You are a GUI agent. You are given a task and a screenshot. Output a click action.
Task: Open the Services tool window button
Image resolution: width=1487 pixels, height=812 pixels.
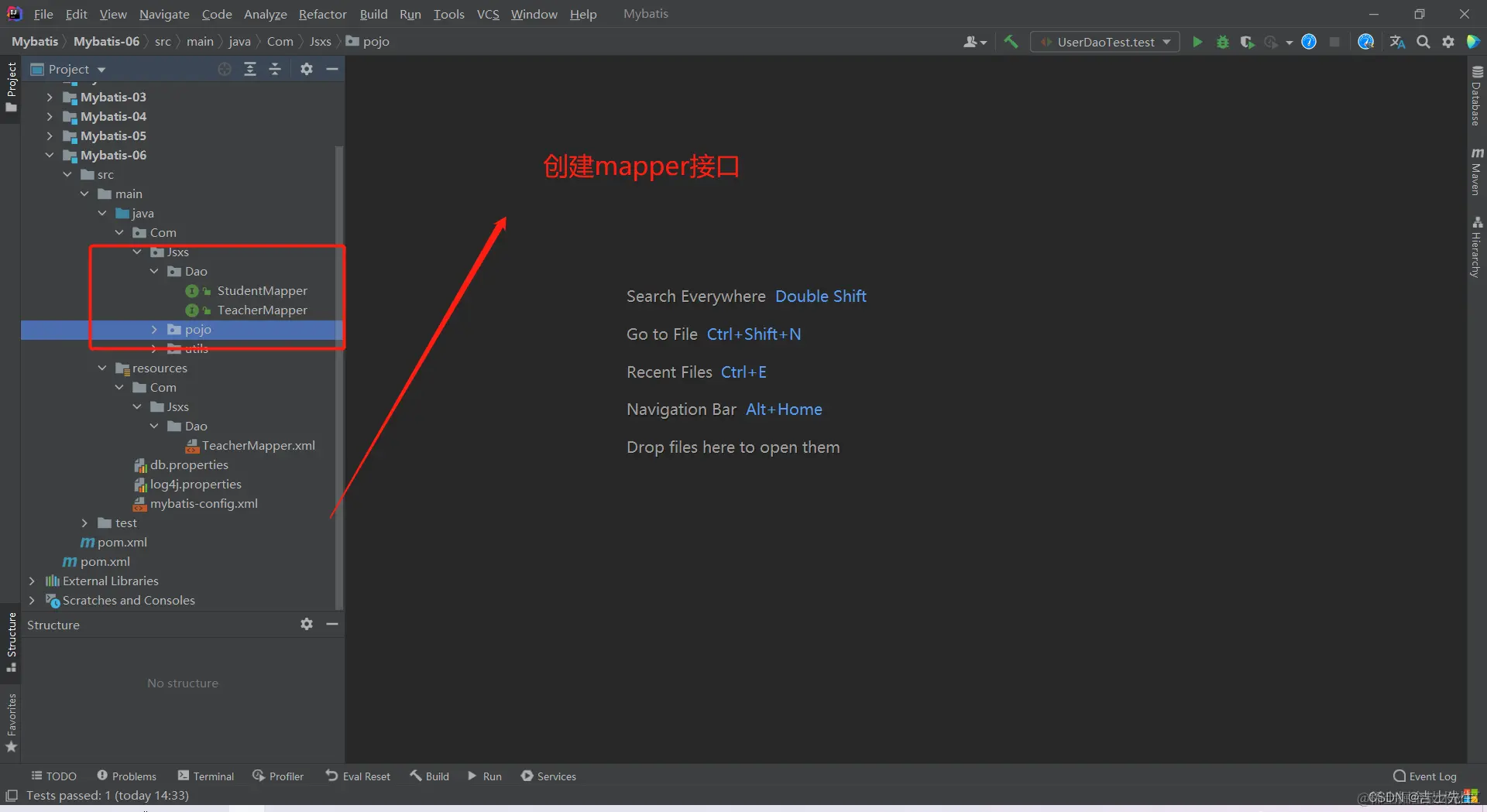click(548, 776)
